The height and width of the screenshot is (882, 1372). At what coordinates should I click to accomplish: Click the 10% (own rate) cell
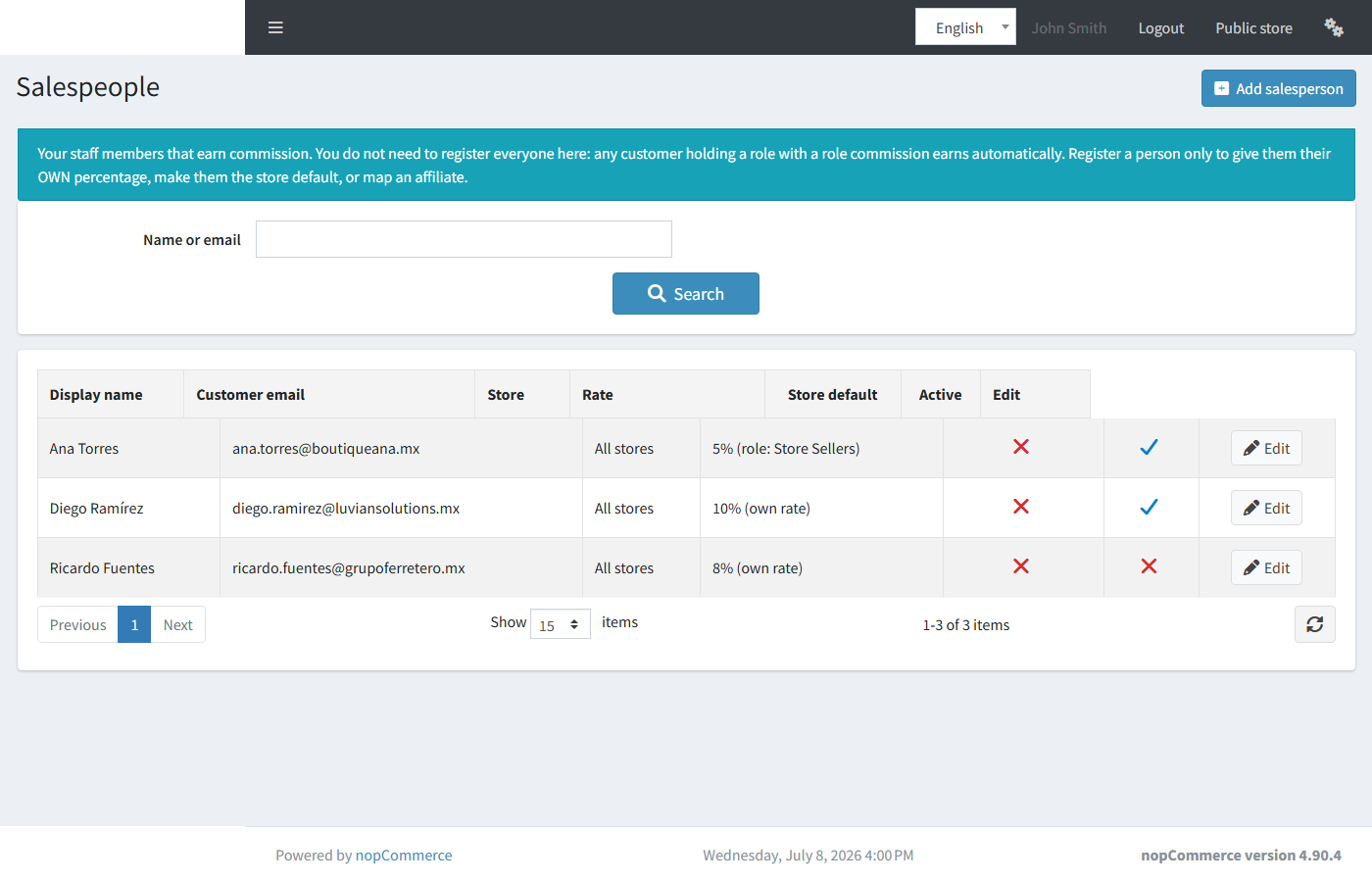[x=821, y=508]
